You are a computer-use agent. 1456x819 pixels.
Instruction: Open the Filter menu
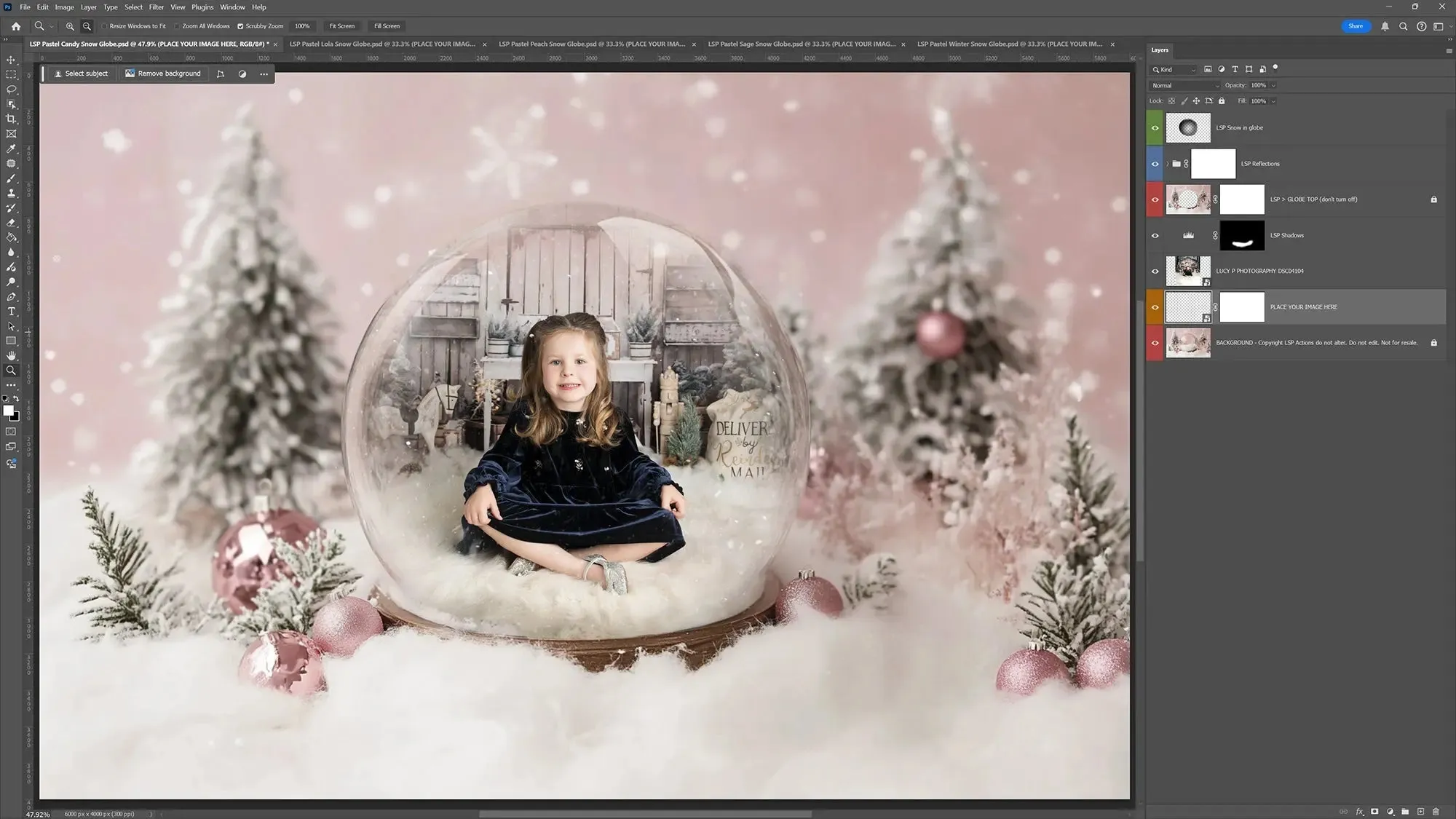coord(157,7)
